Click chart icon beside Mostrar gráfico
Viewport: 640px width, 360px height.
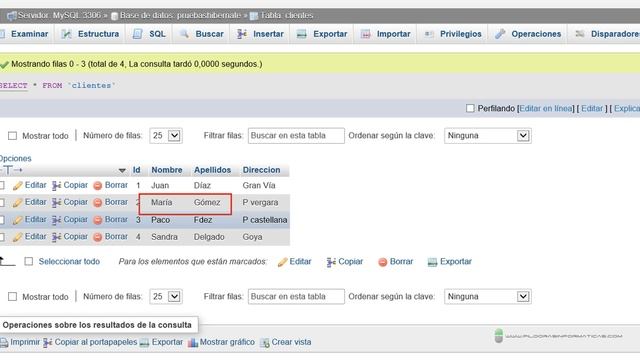pos(193,342)
